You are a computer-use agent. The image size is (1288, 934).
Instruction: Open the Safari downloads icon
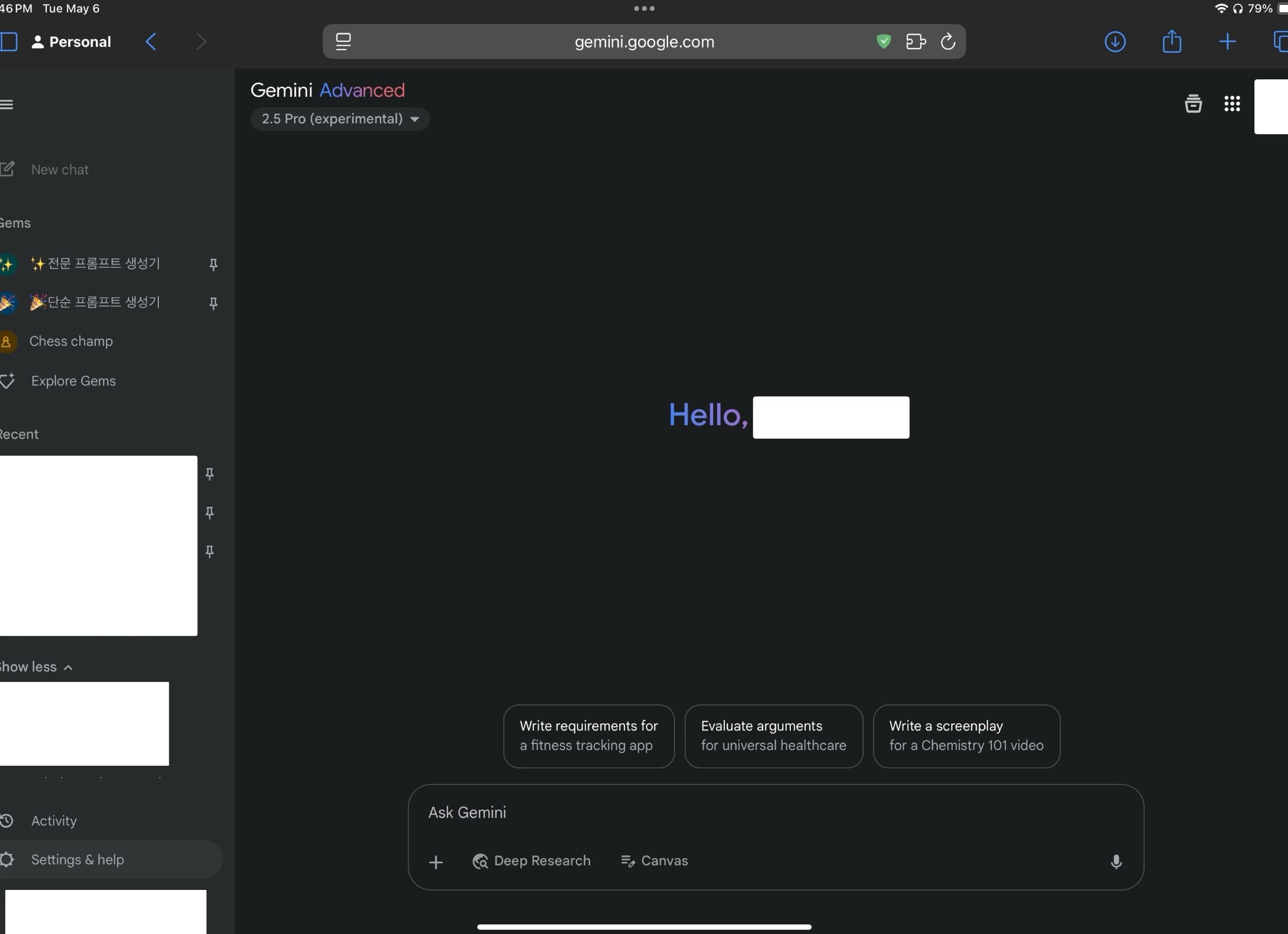tap(1114, 41)
